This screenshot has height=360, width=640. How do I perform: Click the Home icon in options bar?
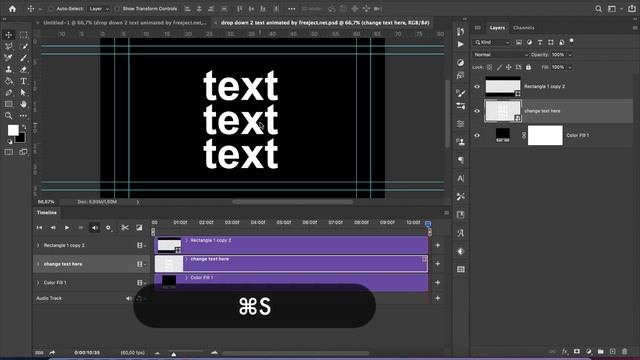point(12,9)
